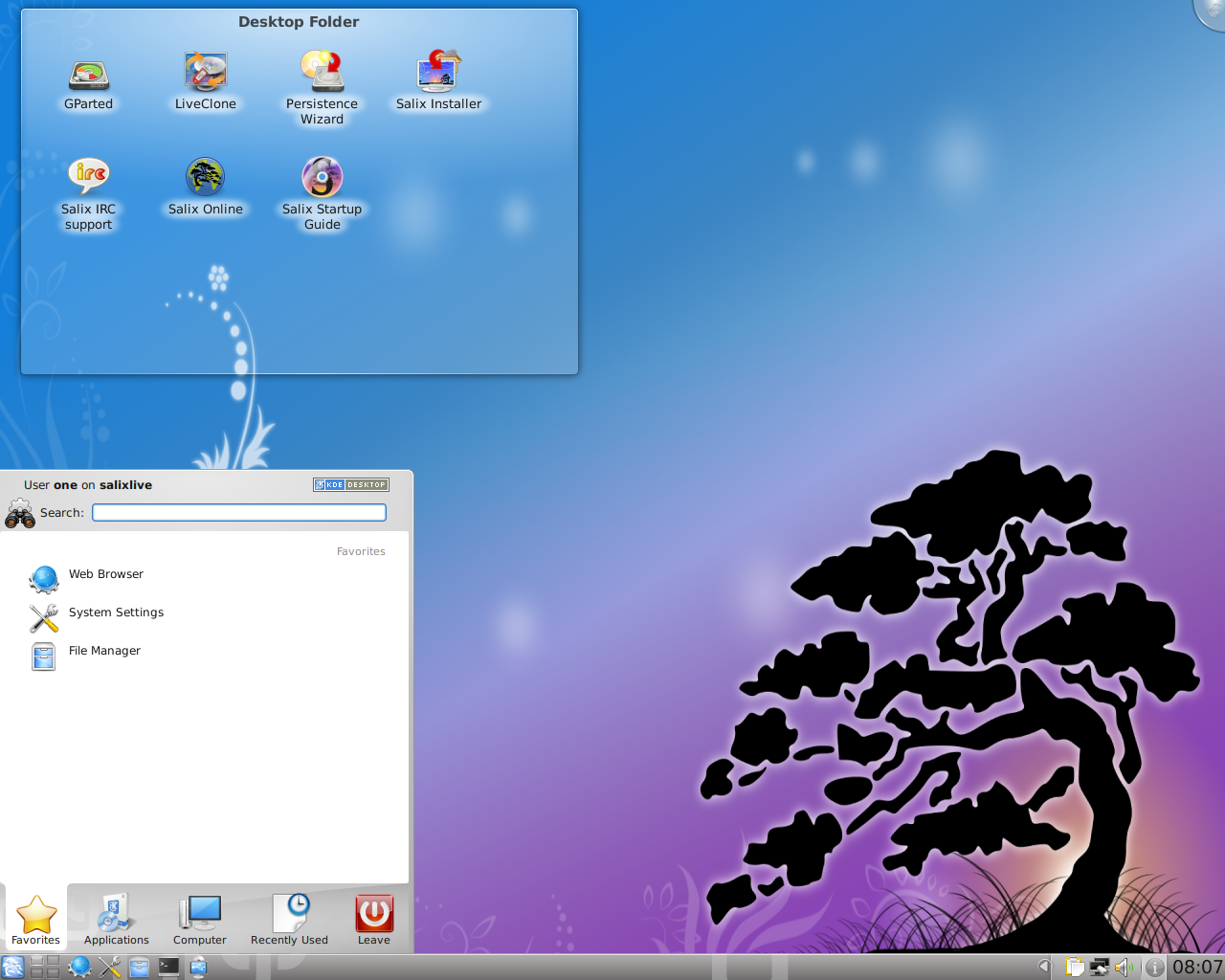1225x980 pixels.
Task: Open the clipboard tray icon
Action: tap(1075, 968)
